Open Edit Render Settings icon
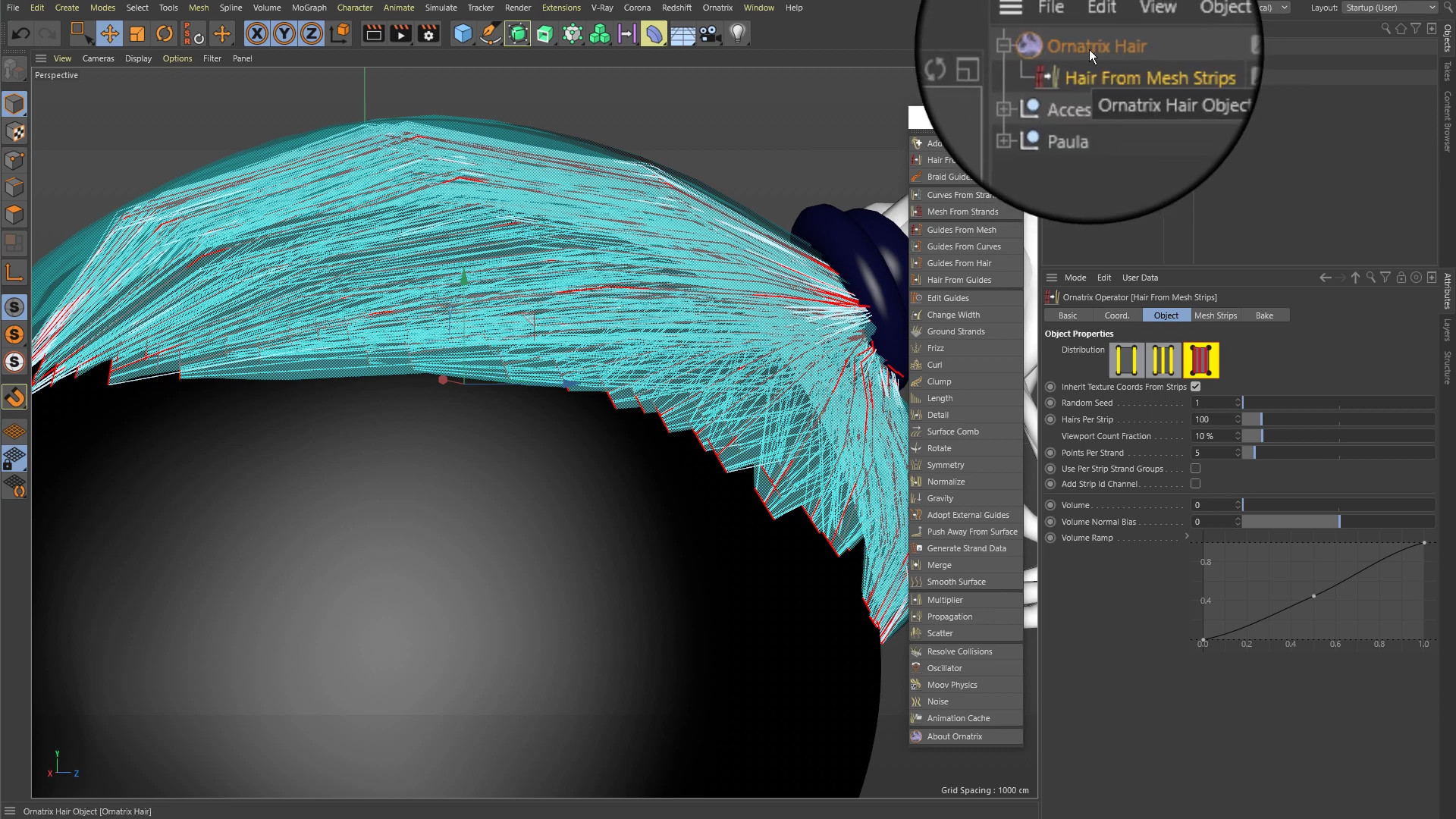 coord(428,34)
